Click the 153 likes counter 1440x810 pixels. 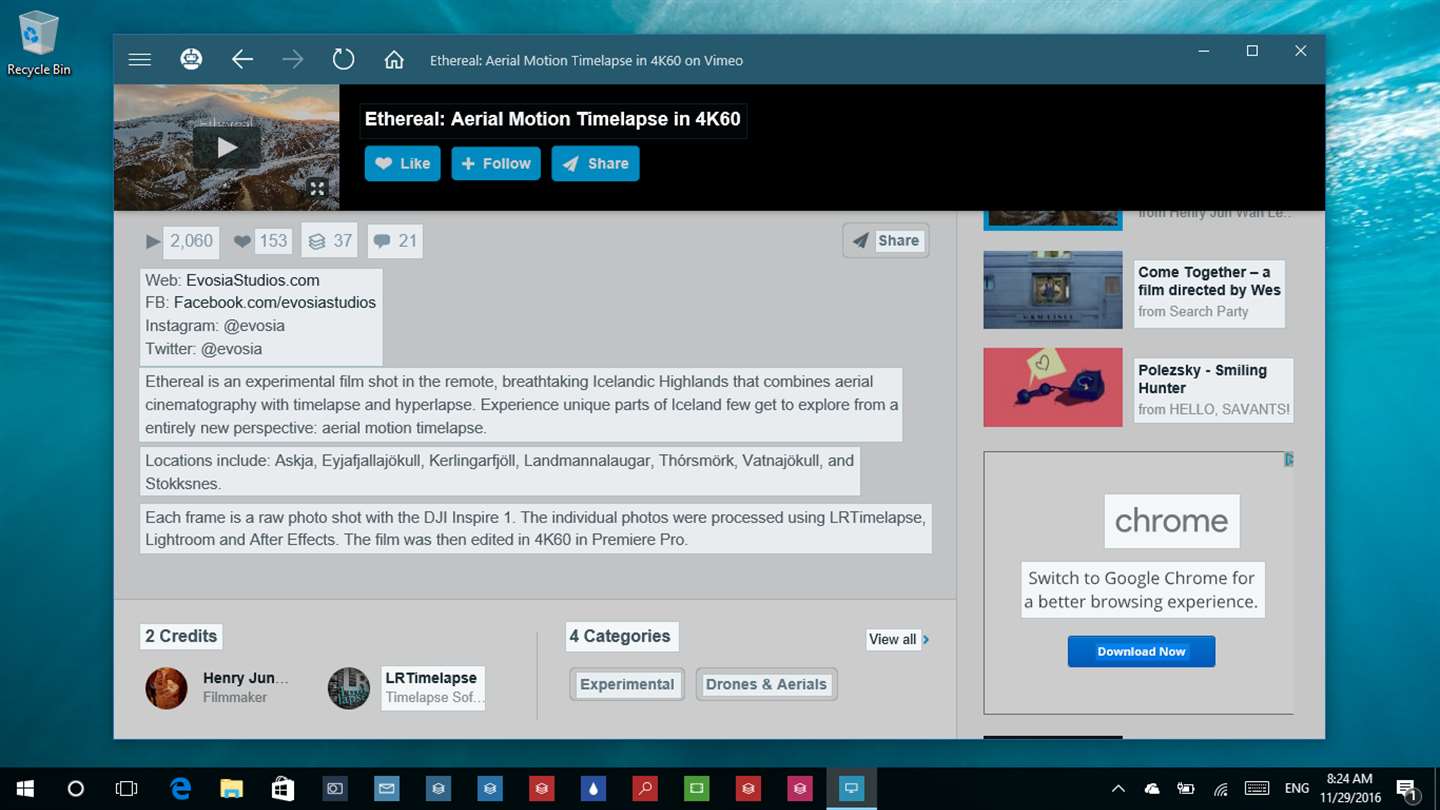pyautogui.click(x=261, y=241)
